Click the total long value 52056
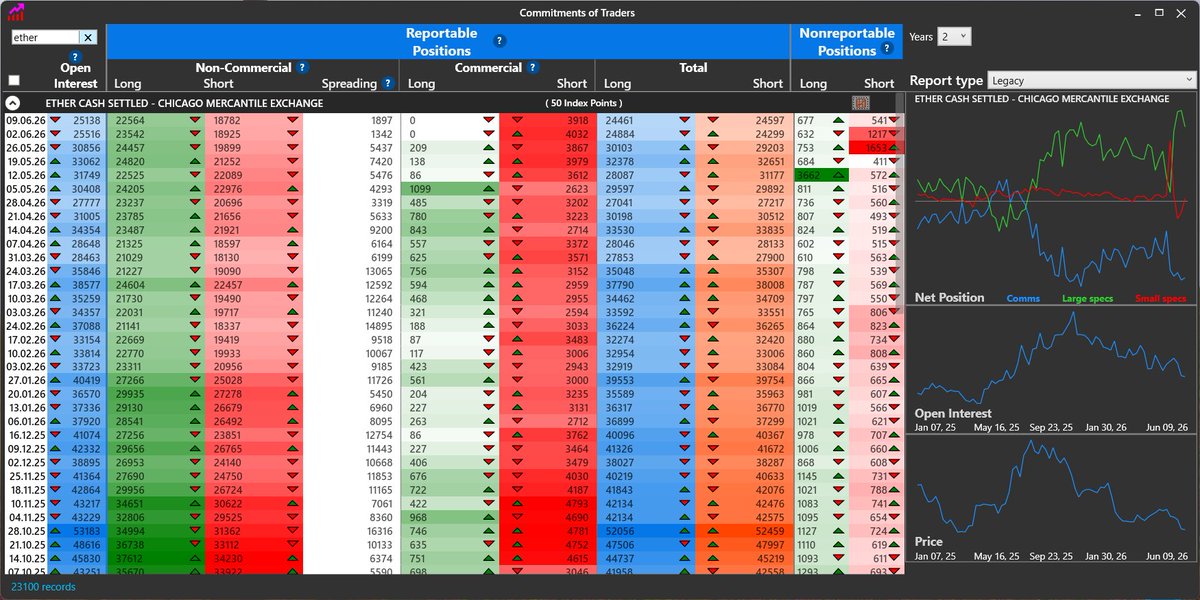1200x600 pixels. pos(621,531)
